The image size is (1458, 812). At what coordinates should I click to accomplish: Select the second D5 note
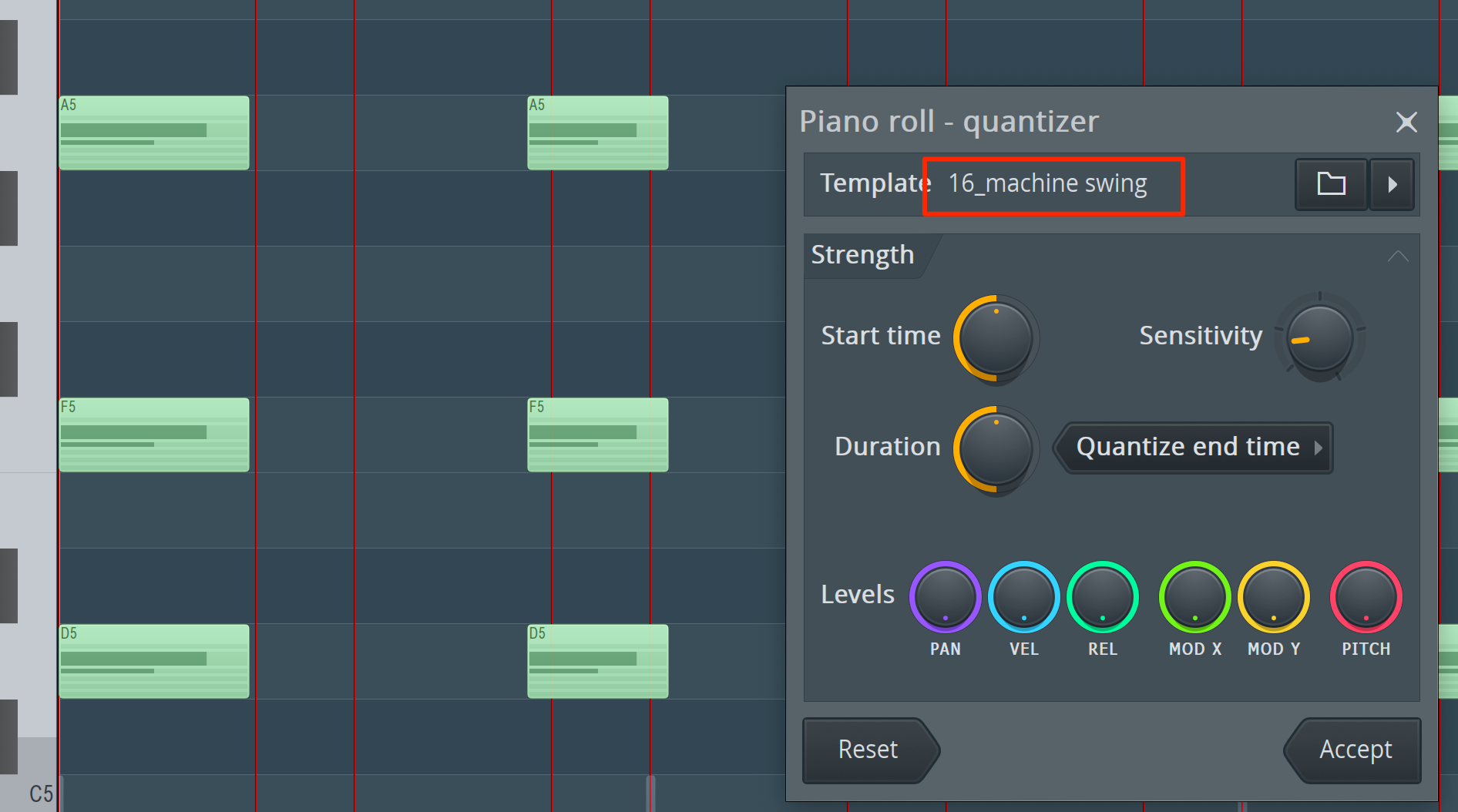598,661
